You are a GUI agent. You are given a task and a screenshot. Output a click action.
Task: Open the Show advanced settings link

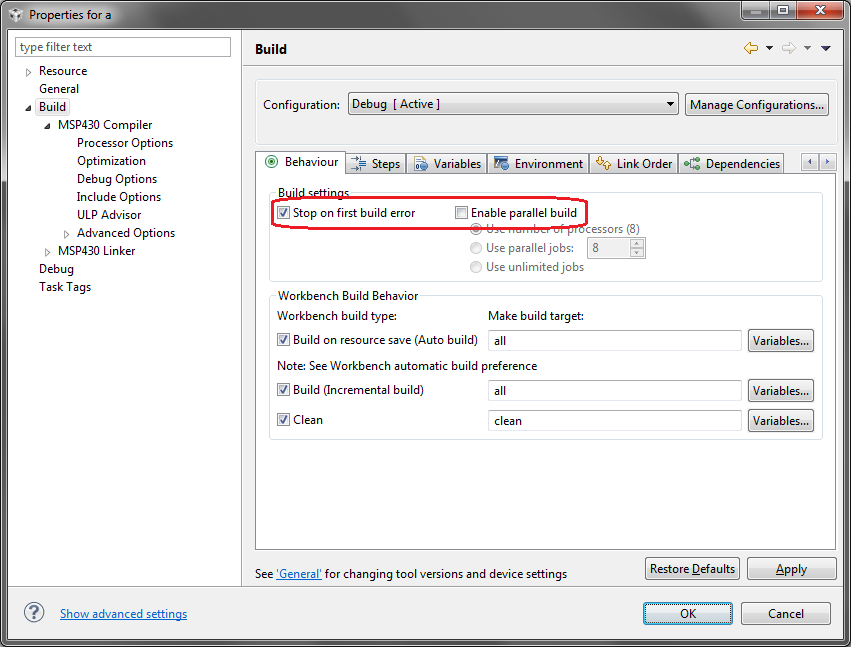pyautogui.click(x=123, y=613)
